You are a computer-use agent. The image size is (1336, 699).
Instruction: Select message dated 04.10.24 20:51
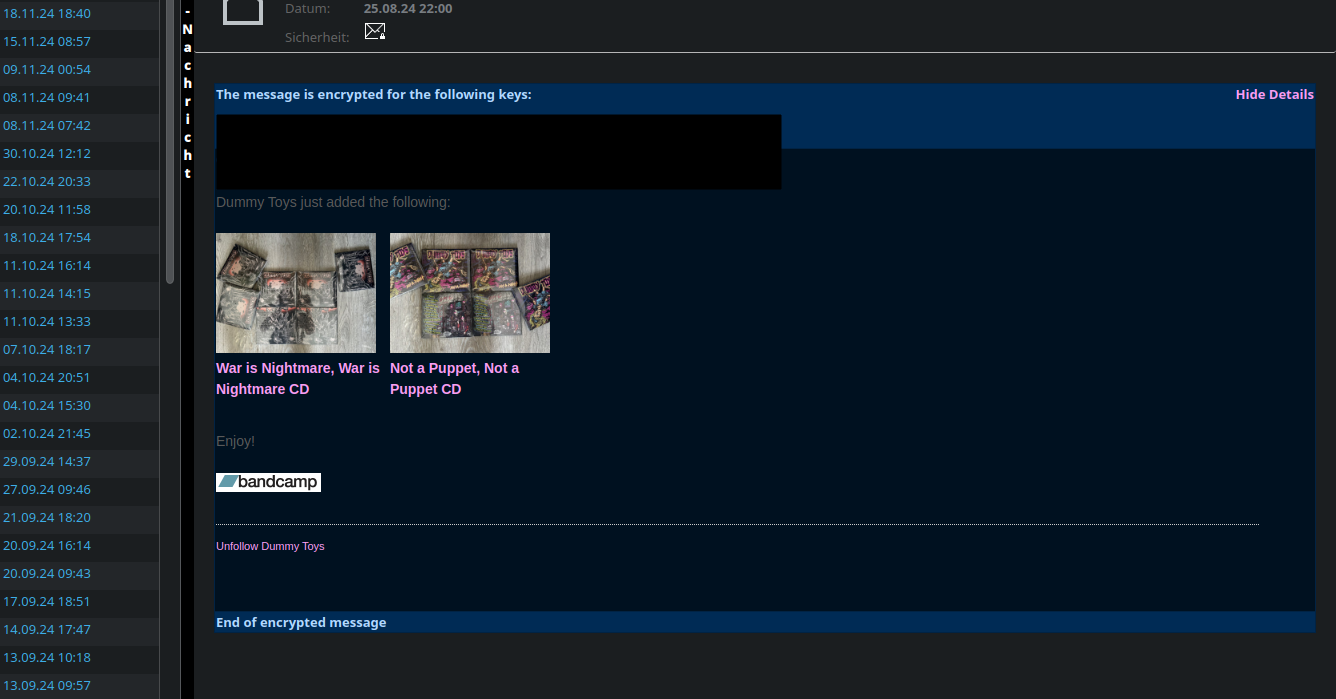point(80,378)
